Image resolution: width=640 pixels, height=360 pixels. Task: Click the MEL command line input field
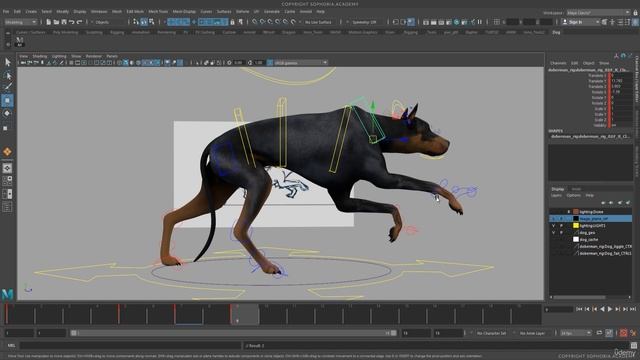[x=130, y=346]
